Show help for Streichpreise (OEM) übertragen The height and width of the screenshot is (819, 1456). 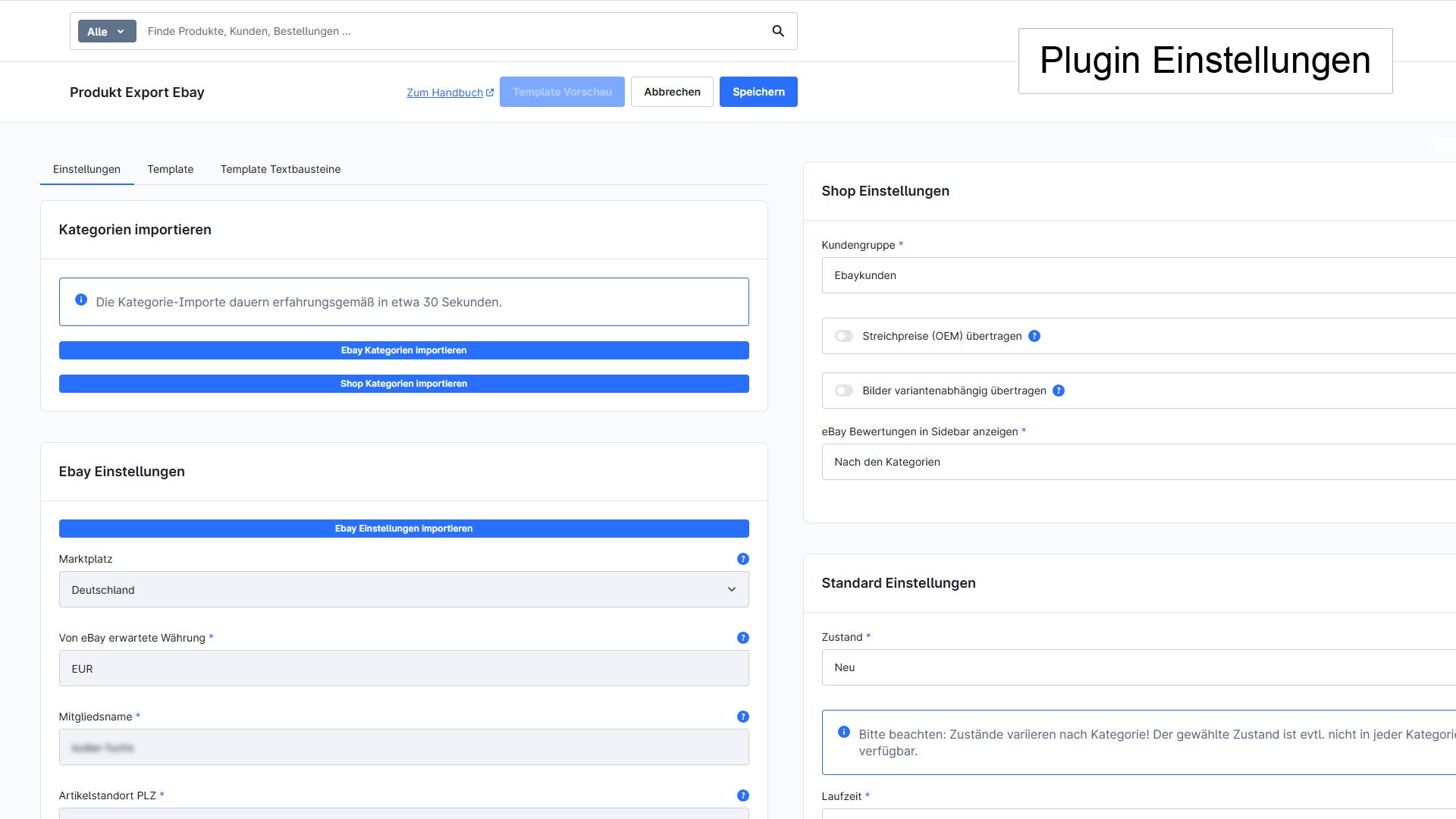coord(1034,336)
